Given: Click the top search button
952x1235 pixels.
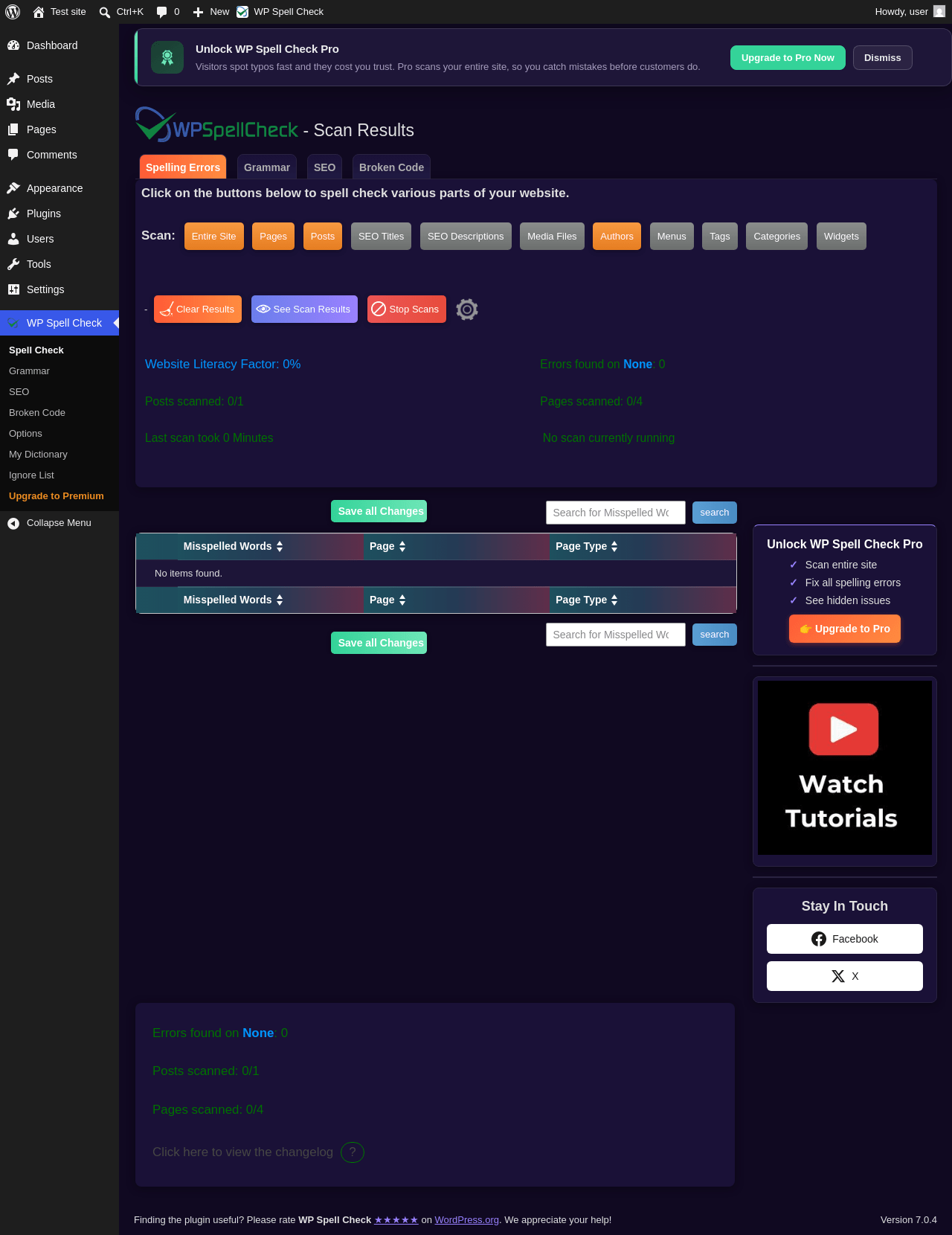Looking at the screenshot, I should (x=715, y=513).
